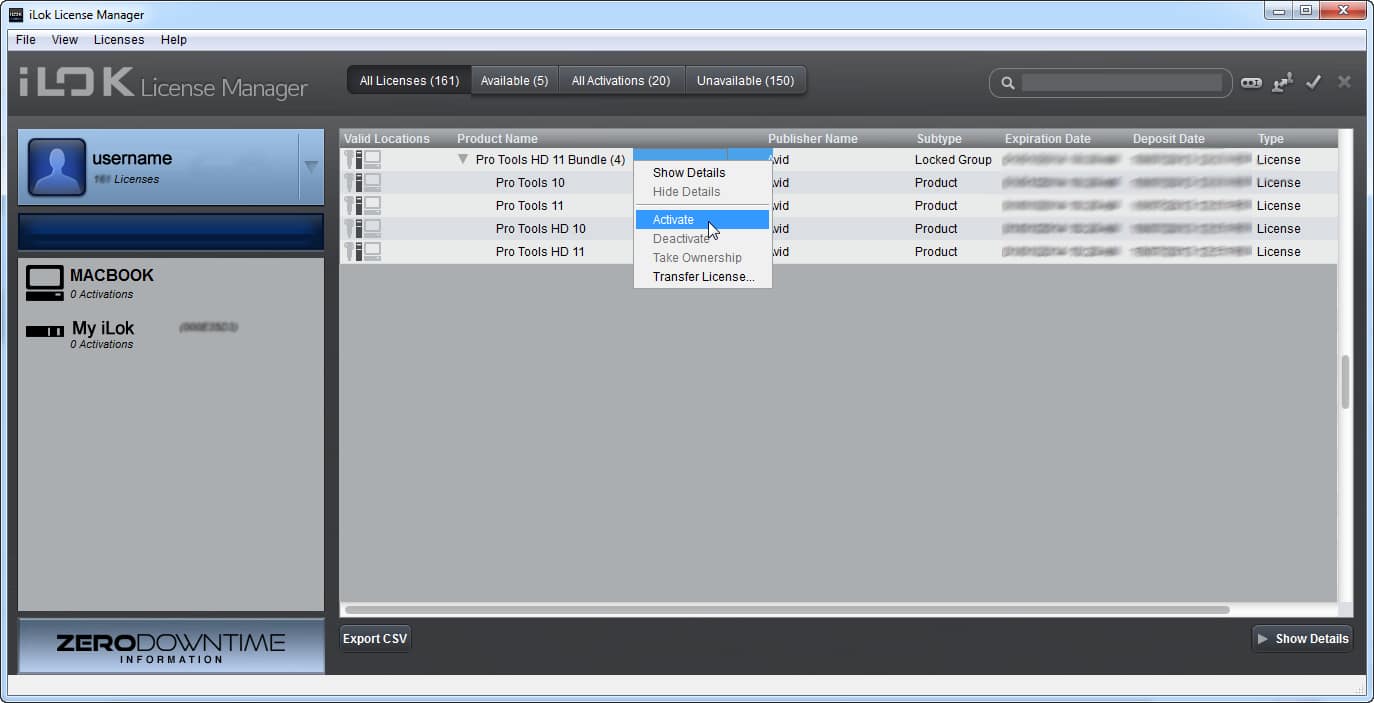The image size is (1374, 703).
Task: Click the username avatar icon
Action: click(56, 167)
